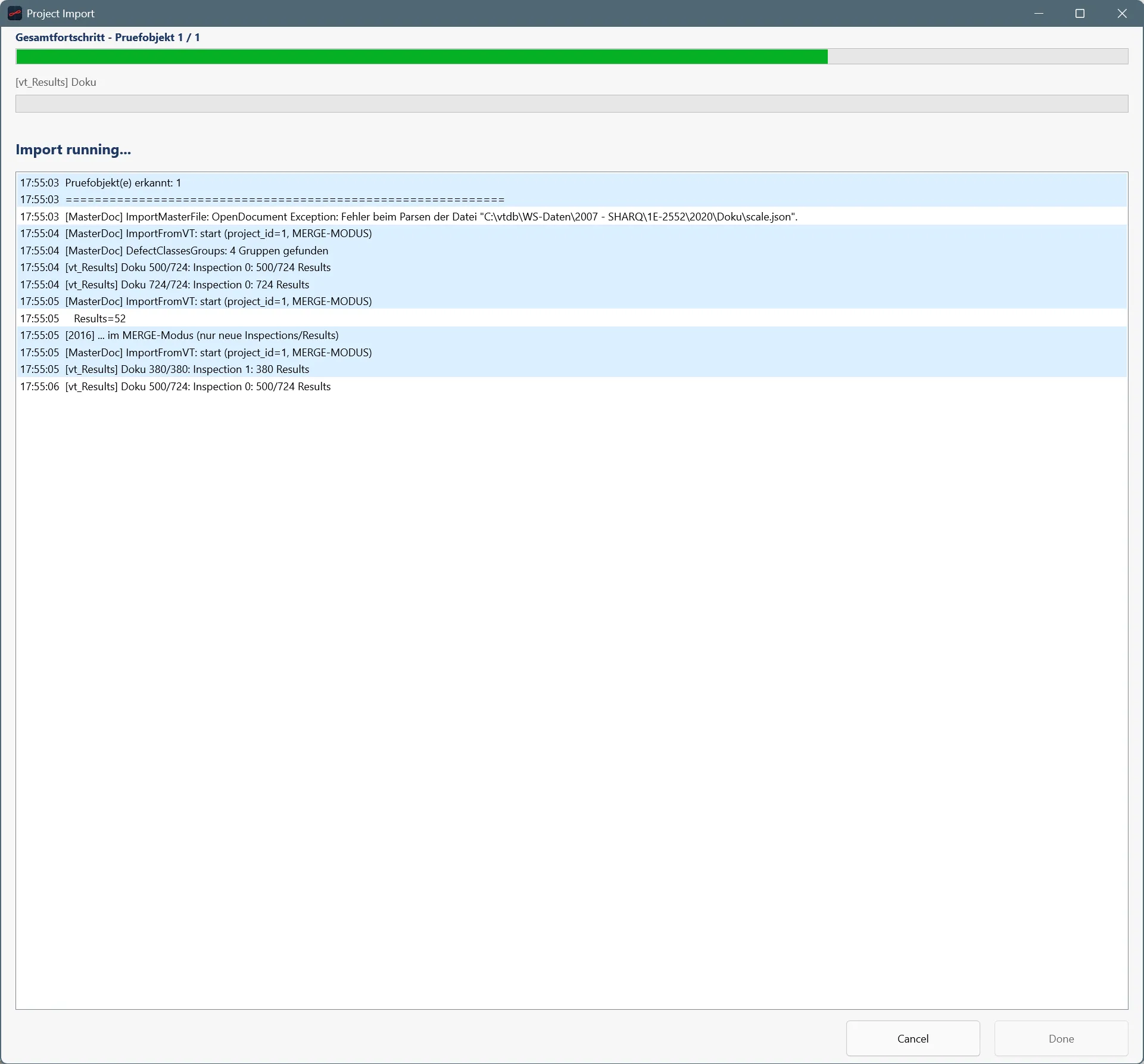Select the first 17:55:05 ImportFromVT start log line
The width and height of the screenshot is (1144, 1064).
pyautogui.click(x=572, y=301)
